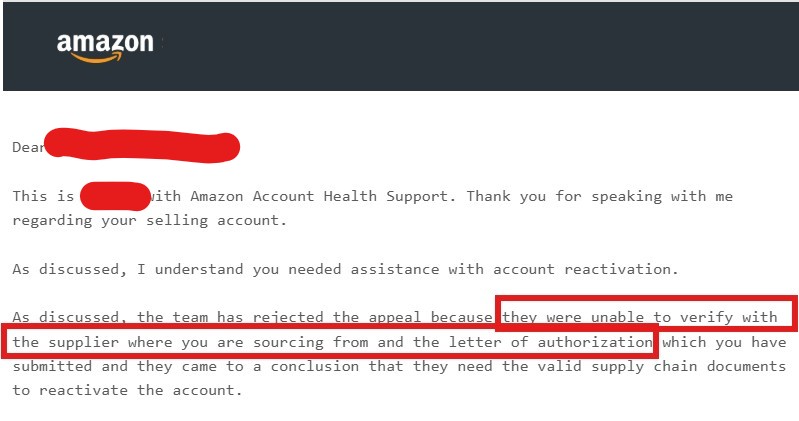Click highlighted "letter of authorization" text

(x=550, y=342)
